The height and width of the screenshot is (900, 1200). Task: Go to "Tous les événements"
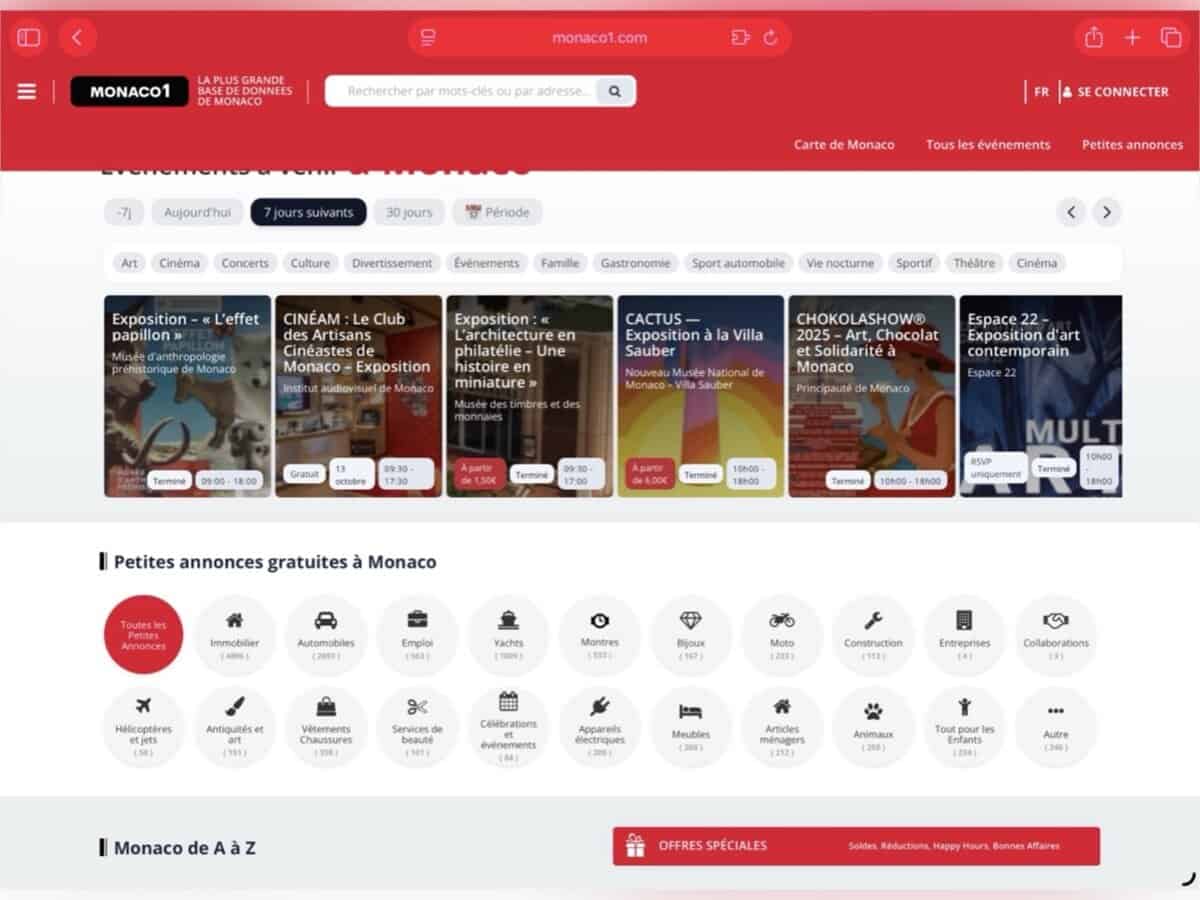[x=988, y=144]
